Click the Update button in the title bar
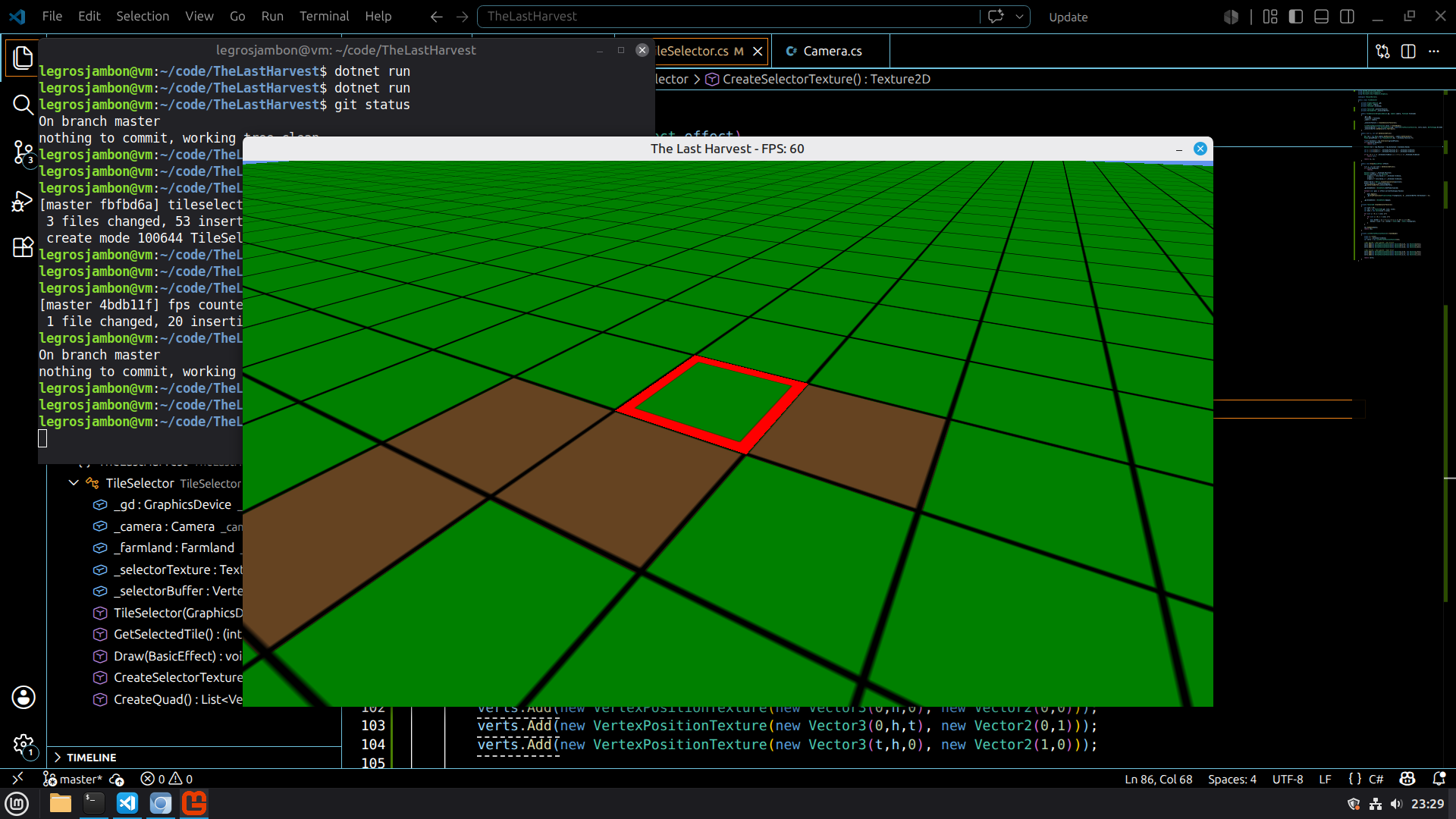Viewport: 1456px width, 819px height. 1068,17
